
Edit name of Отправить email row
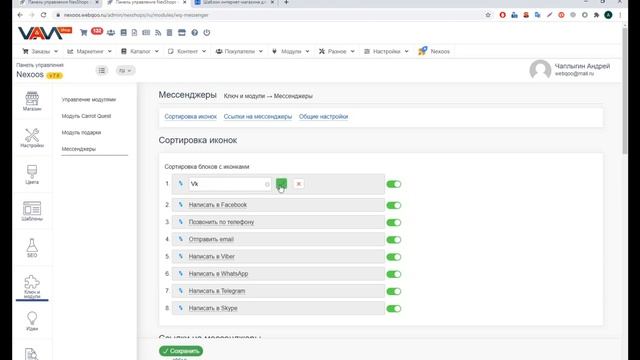(x=181, y=239)
